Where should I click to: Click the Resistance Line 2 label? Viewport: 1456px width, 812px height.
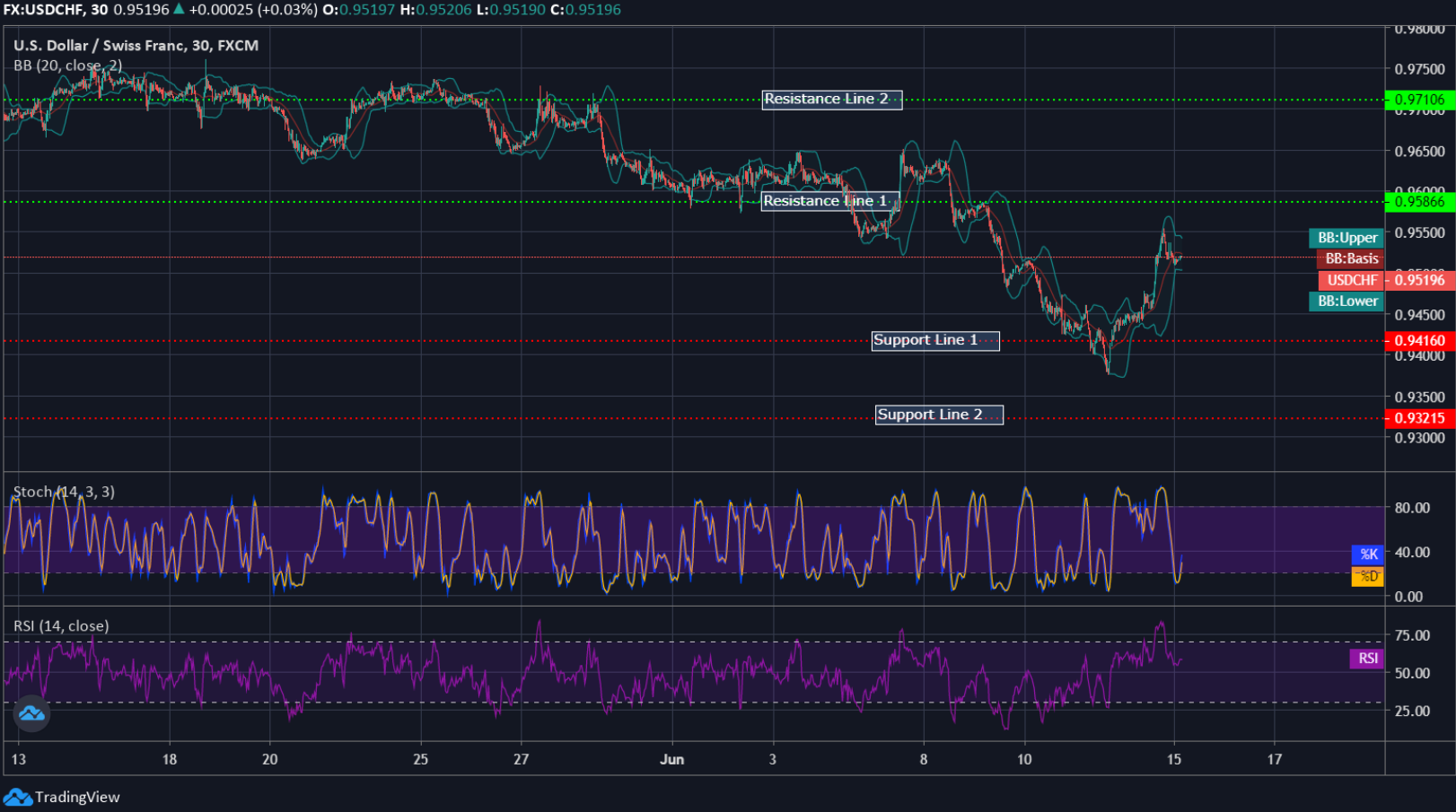click(x=831, y=100)
